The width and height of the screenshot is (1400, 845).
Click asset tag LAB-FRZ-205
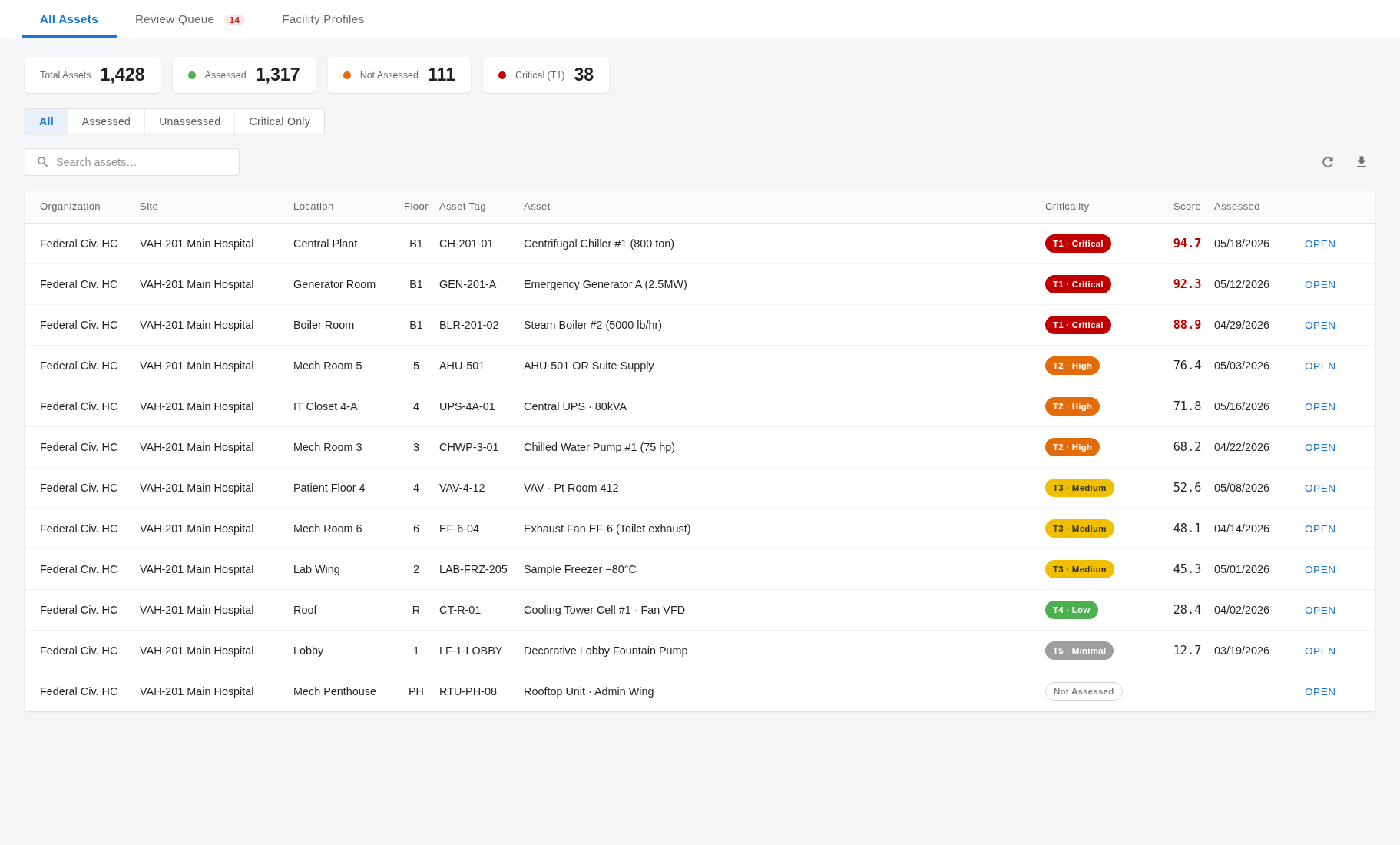click(x=473, y=569)
